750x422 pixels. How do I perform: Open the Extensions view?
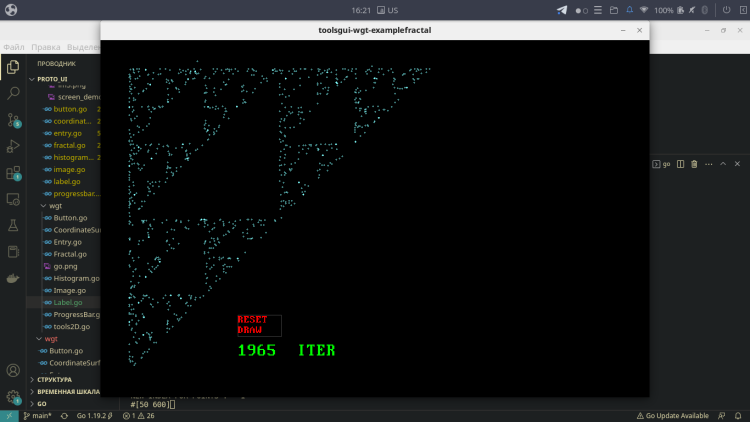(x=13, y=173)
